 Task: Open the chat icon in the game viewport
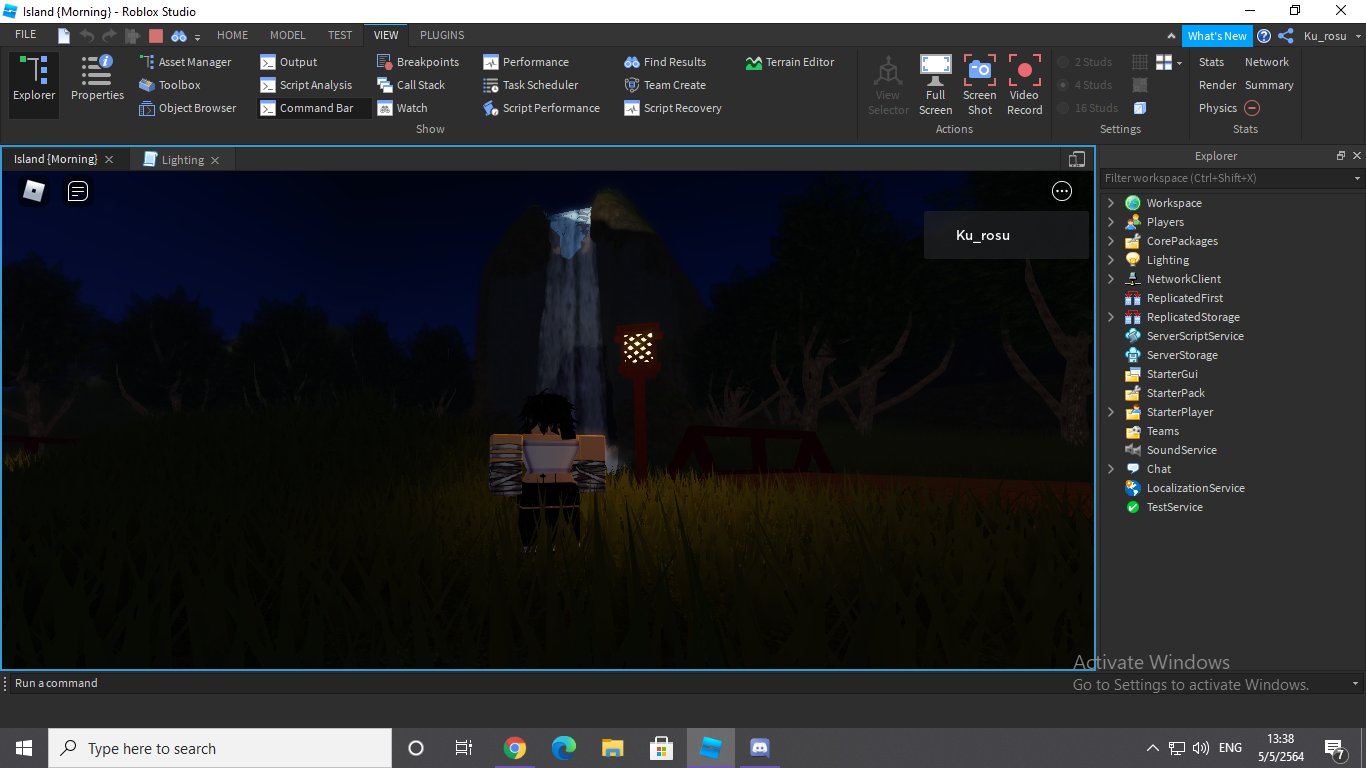[x=78, y=191]
